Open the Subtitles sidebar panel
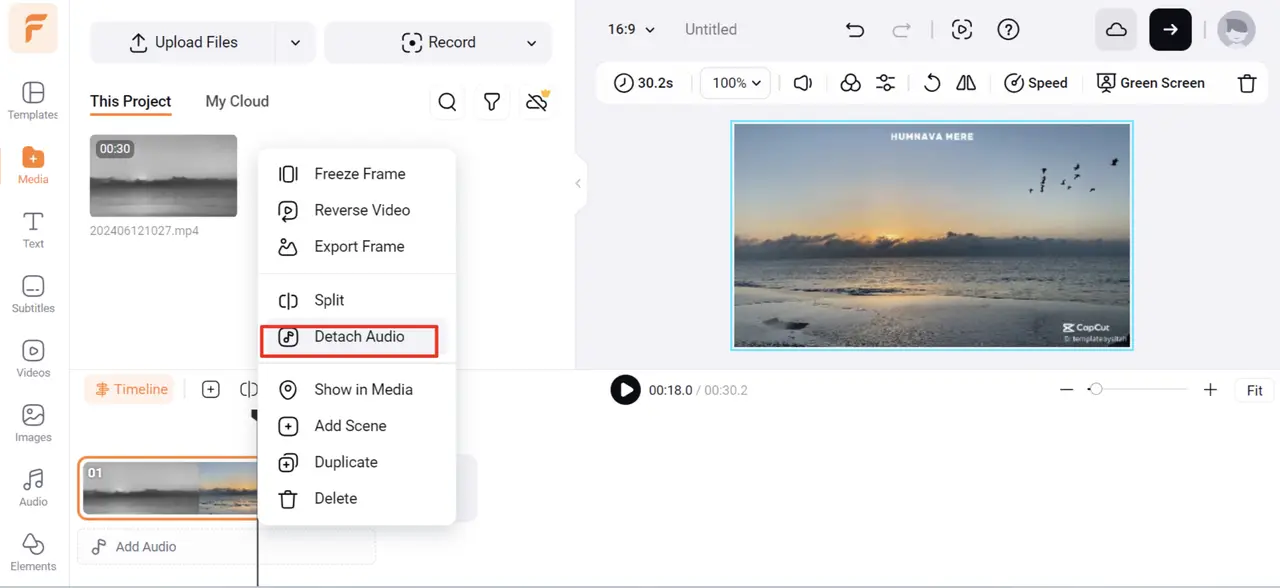 (33, 295)
